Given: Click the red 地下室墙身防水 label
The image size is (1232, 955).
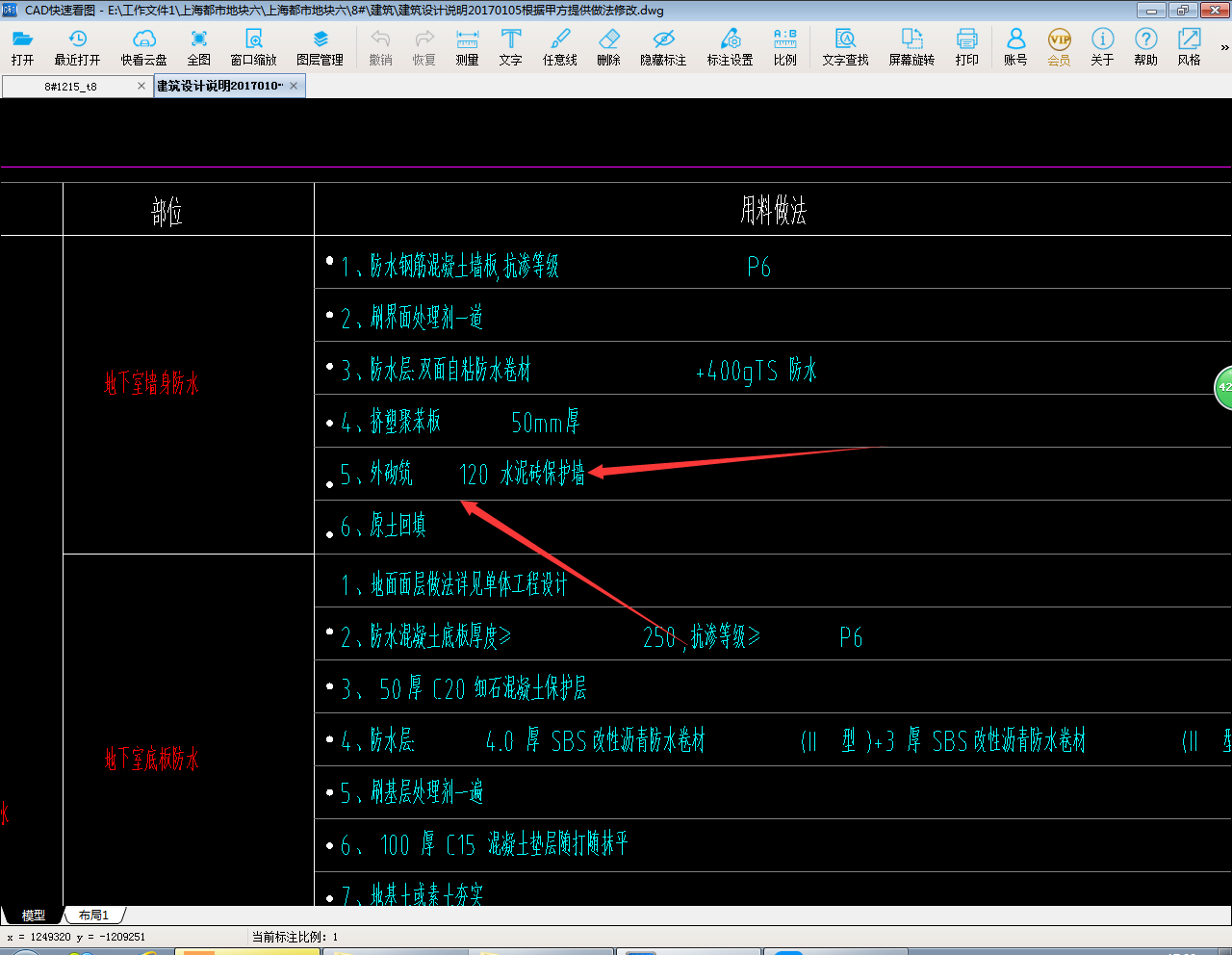Looking at the screenshot, I should click(x=152, y=383).
